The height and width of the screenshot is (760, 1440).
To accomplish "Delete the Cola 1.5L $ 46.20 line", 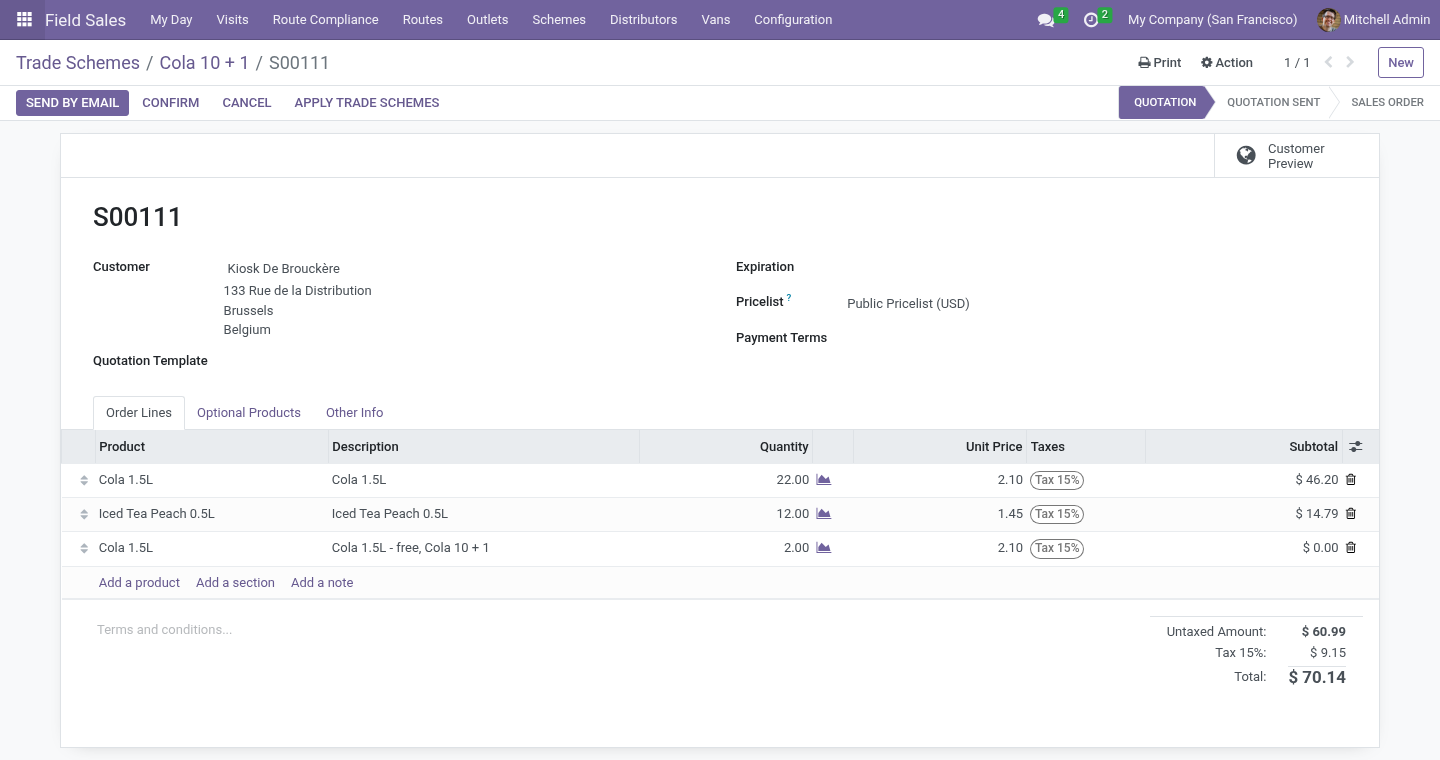I will tap(1351, 480).
